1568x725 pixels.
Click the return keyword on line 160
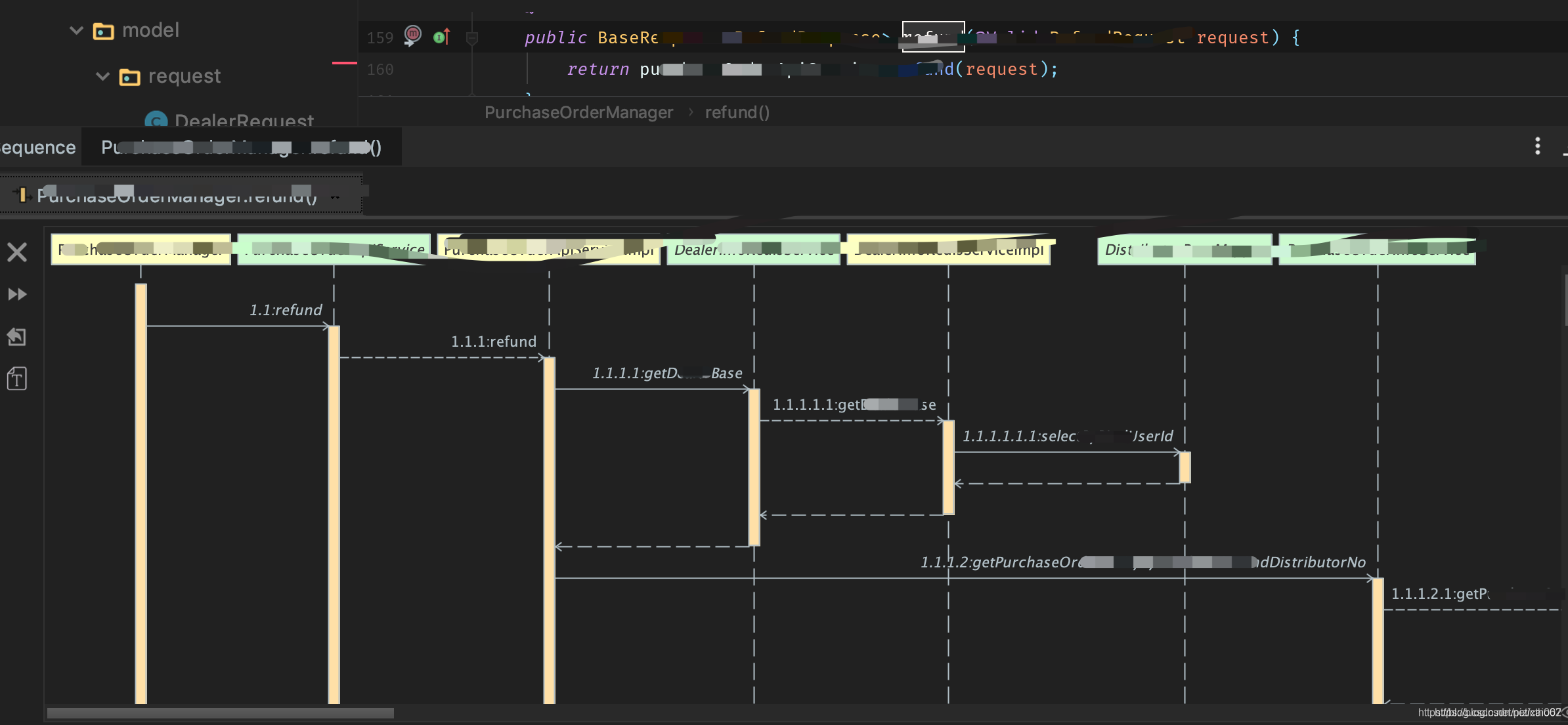(x=598, y=69)
